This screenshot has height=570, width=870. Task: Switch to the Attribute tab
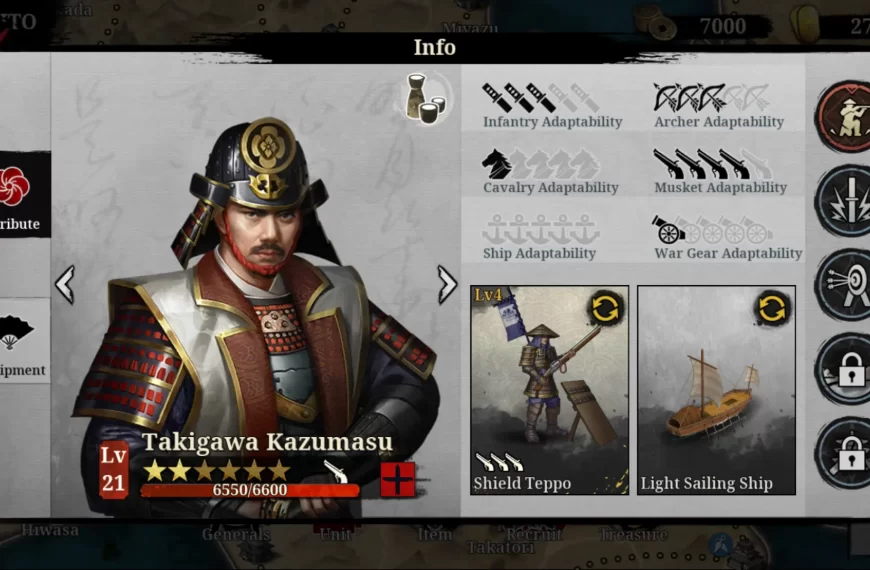(22, 195)
